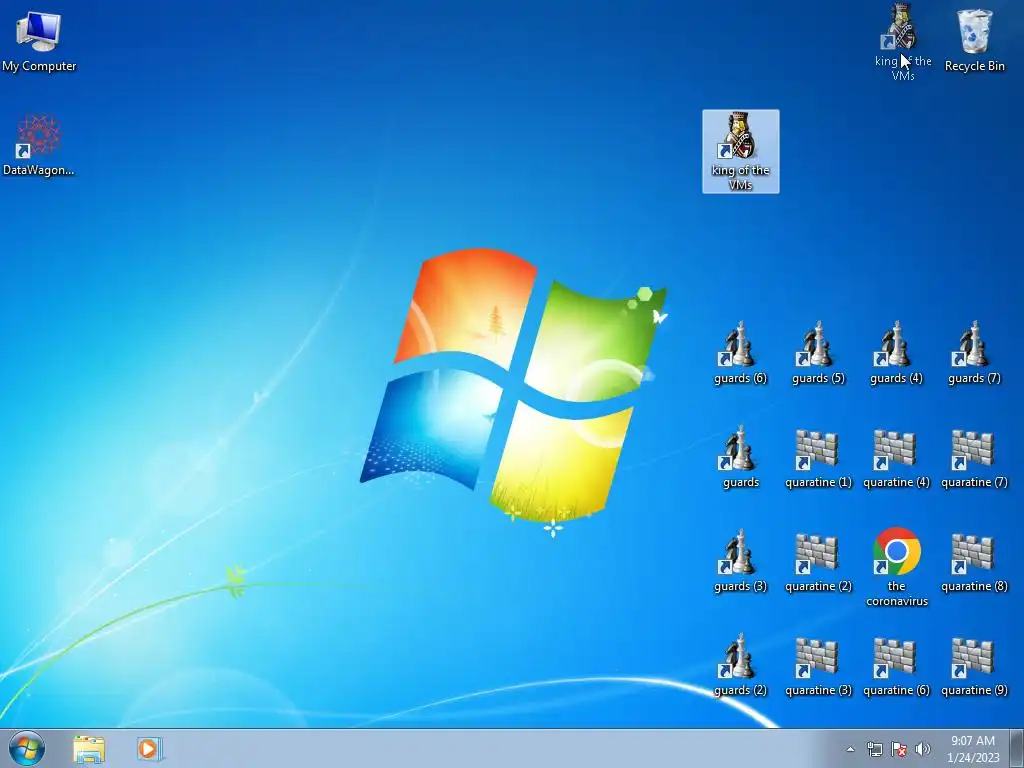Select the quaratine (1) wall icon

[x=818, y=449]
